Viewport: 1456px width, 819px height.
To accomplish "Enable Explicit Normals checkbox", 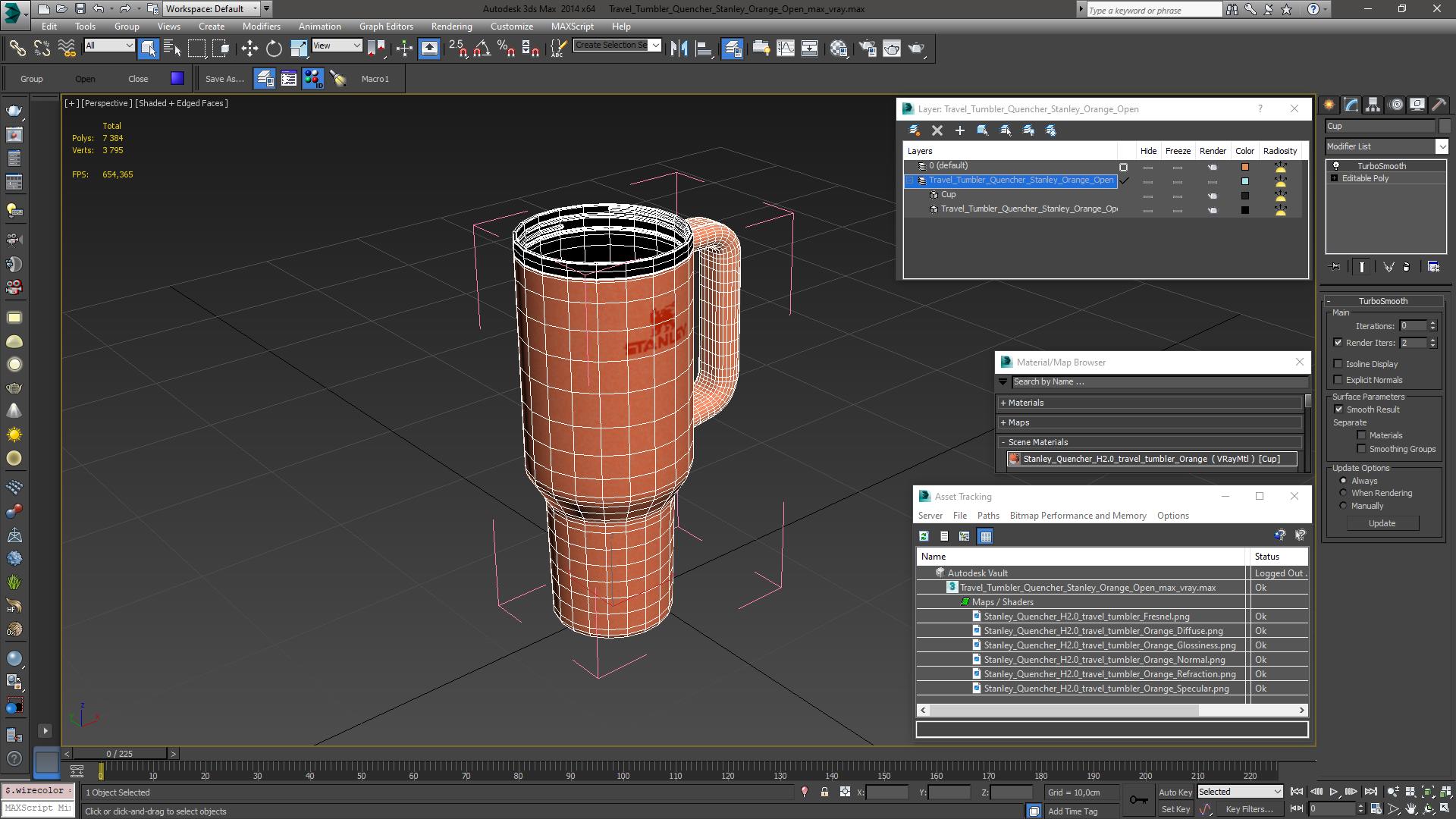I will [x=1338, y=380].
